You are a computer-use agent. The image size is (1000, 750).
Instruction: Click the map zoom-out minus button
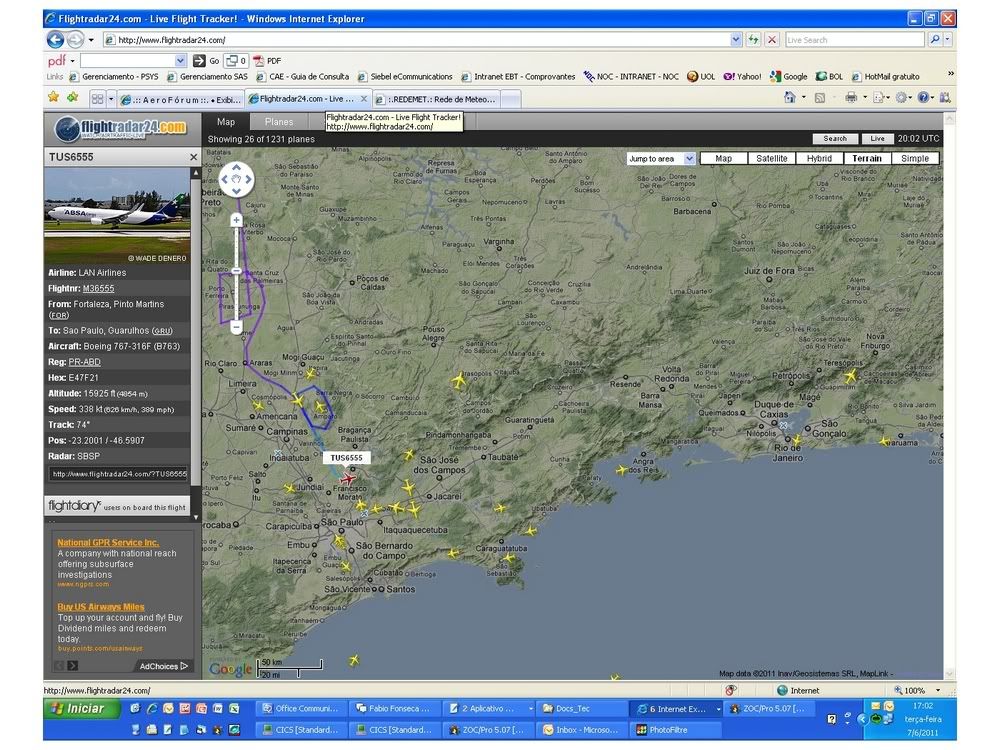coord(236,327)
